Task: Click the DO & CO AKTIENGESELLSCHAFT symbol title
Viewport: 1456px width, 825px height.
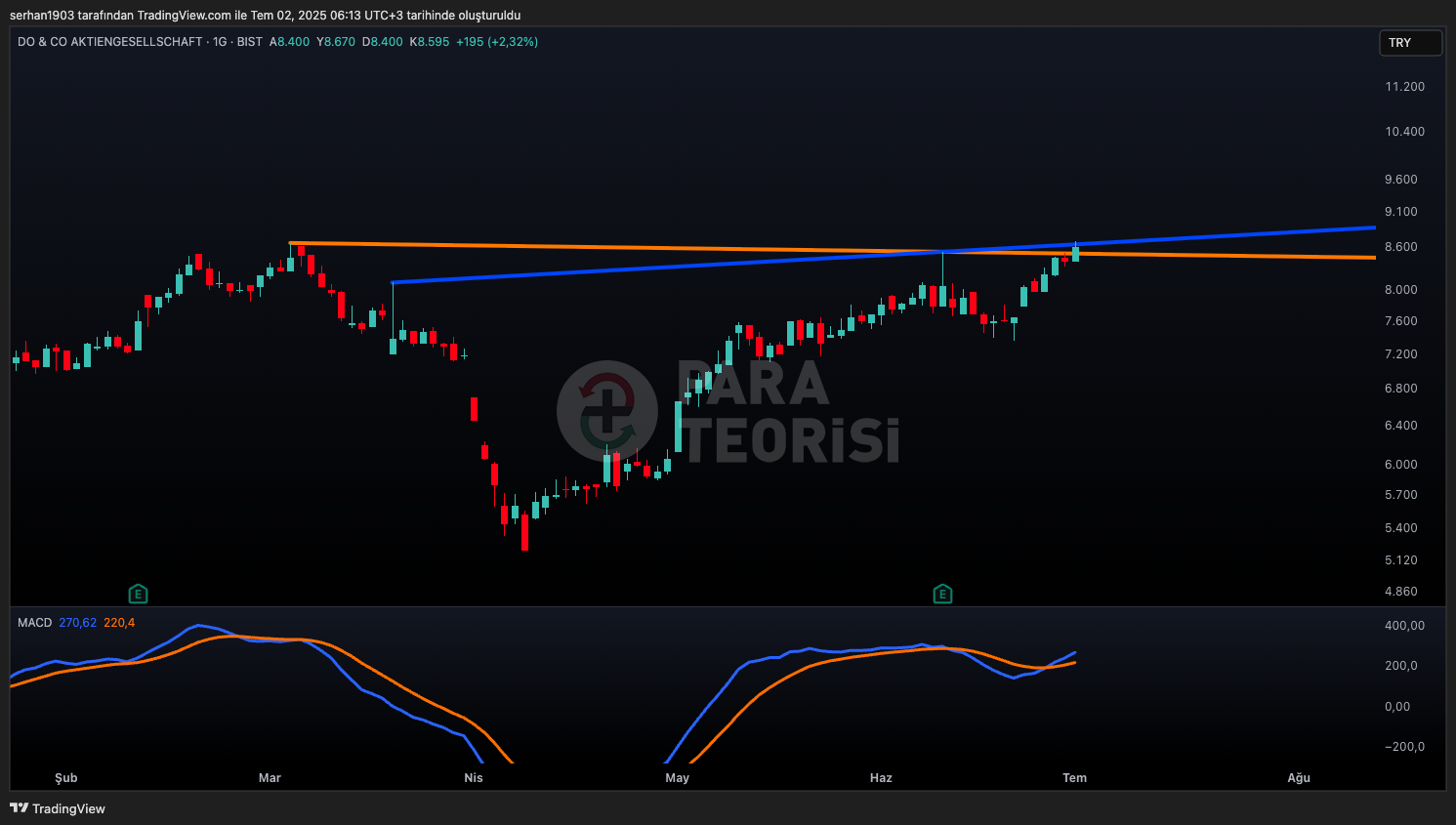Action: click(110, 42)
